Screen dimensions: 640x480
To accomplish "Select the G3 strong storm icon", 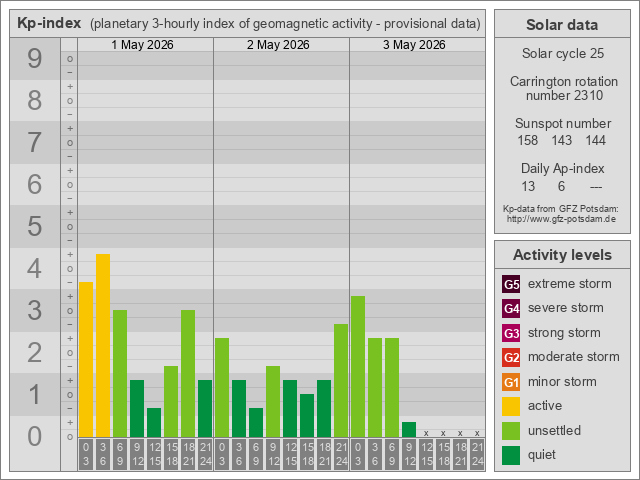I will [x=511, y=333].
